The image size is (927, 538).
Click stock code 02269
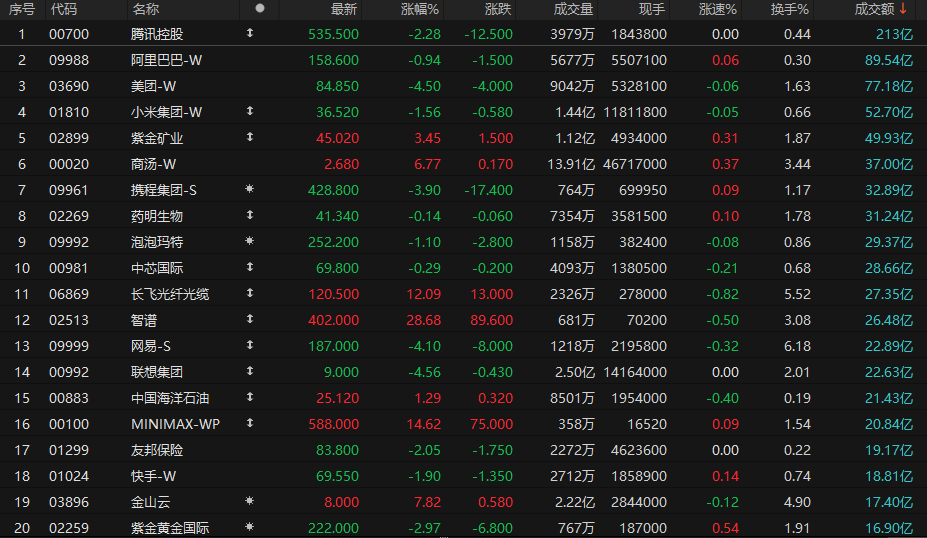69,216
